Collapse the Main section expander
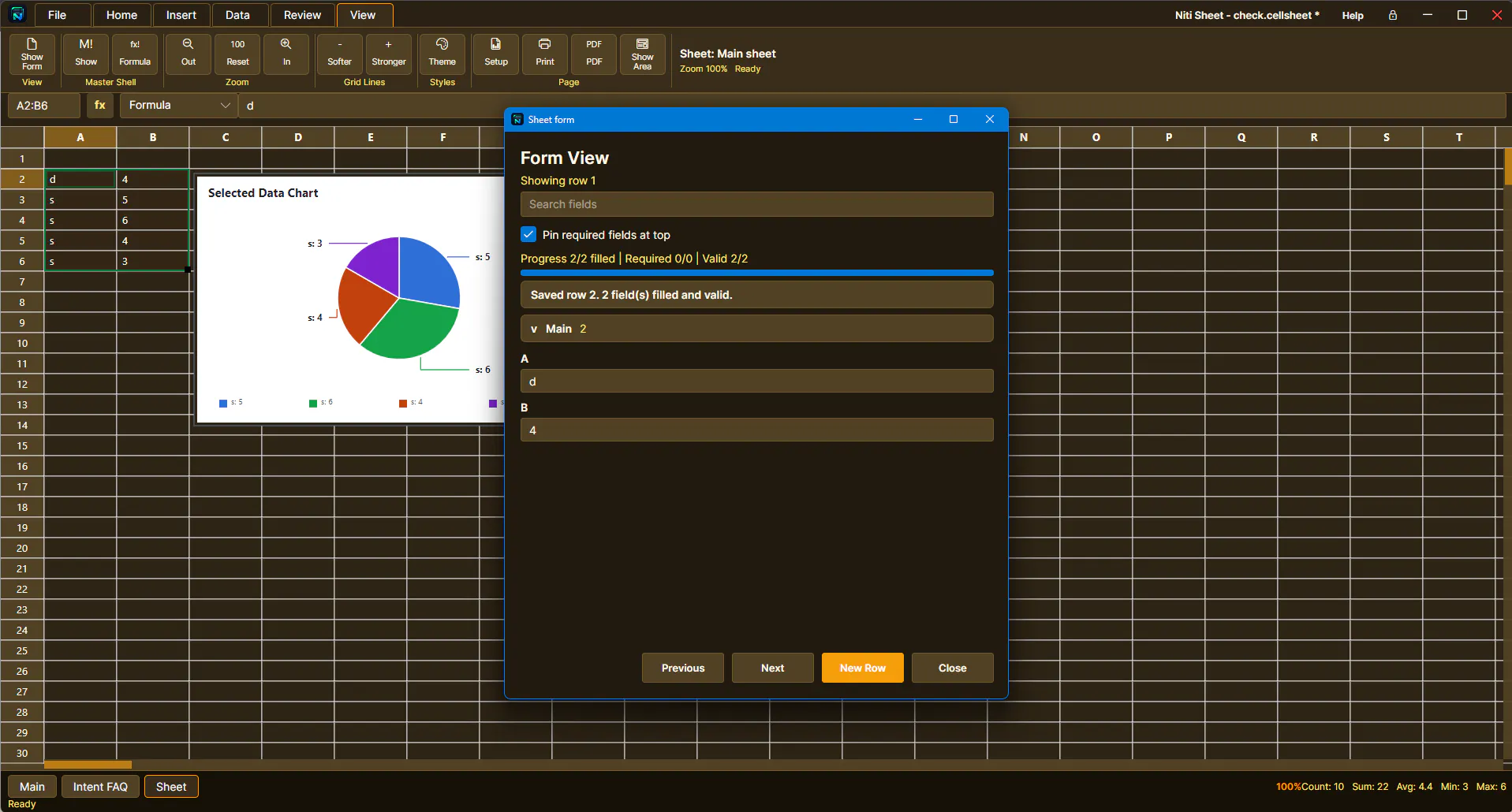1512x812 pixels. 534,329
